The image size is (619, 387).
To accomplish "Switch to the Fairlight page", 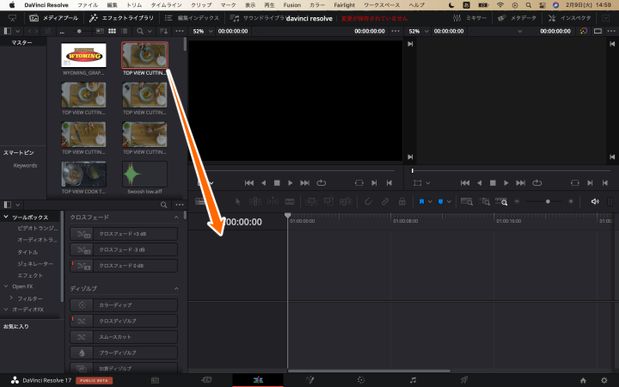I will [x=413, y=380].
